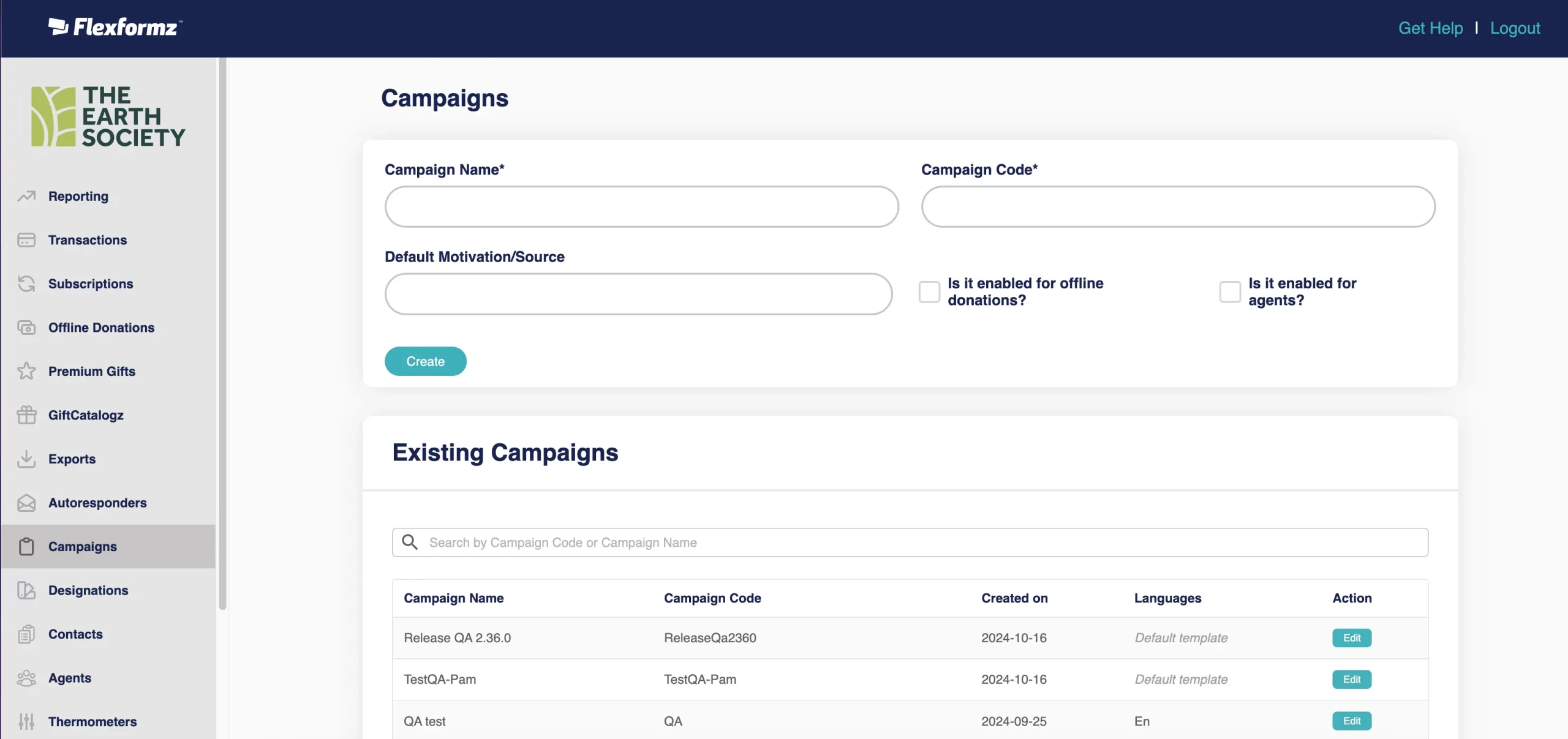Screen dimensions: 1568x739
Task: Click the Premium Gifts star icon
Action: (26, 371)
